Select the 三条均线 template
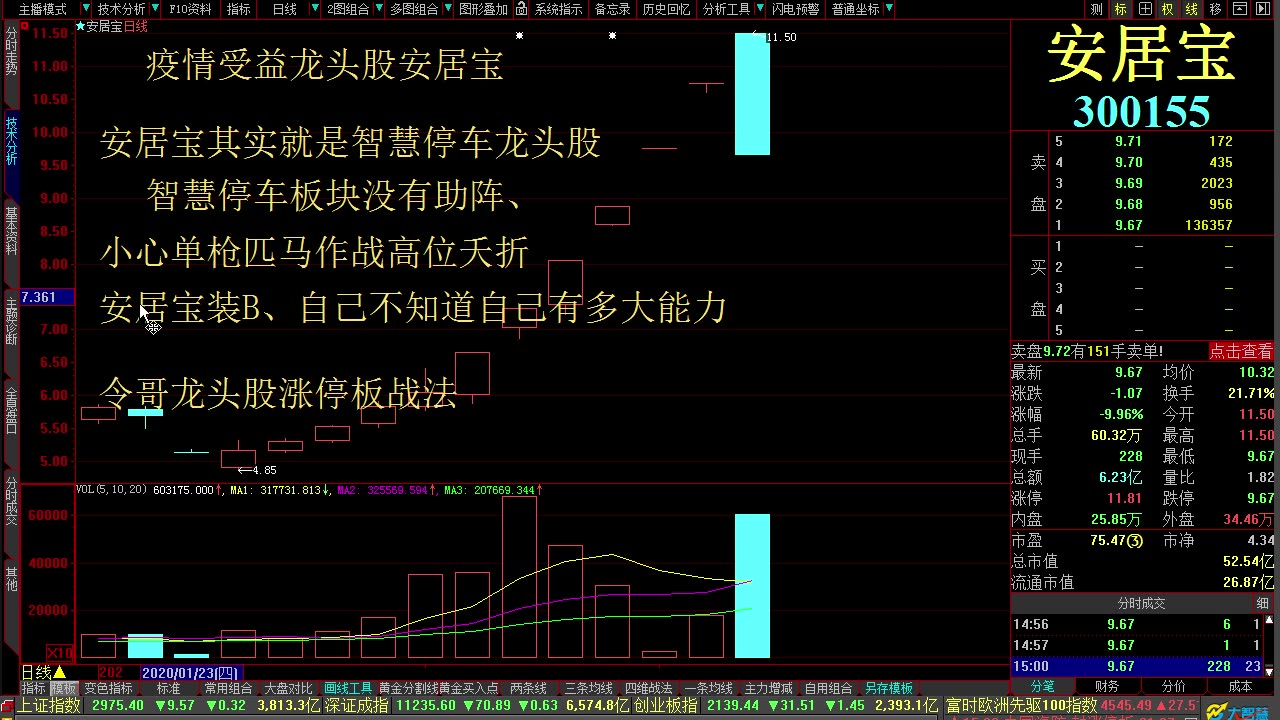 (x=588, y=688)
